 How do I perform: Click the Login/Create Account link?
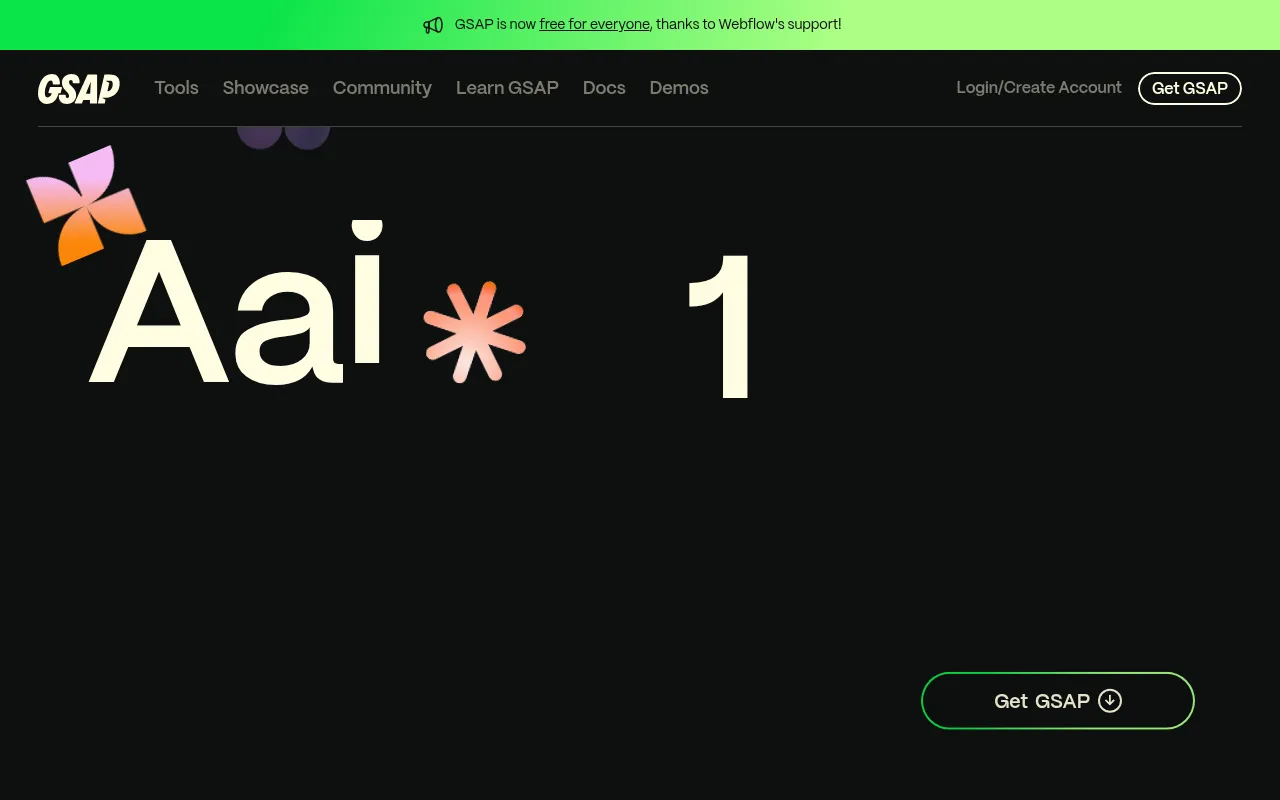click(x=1039, y=88)
